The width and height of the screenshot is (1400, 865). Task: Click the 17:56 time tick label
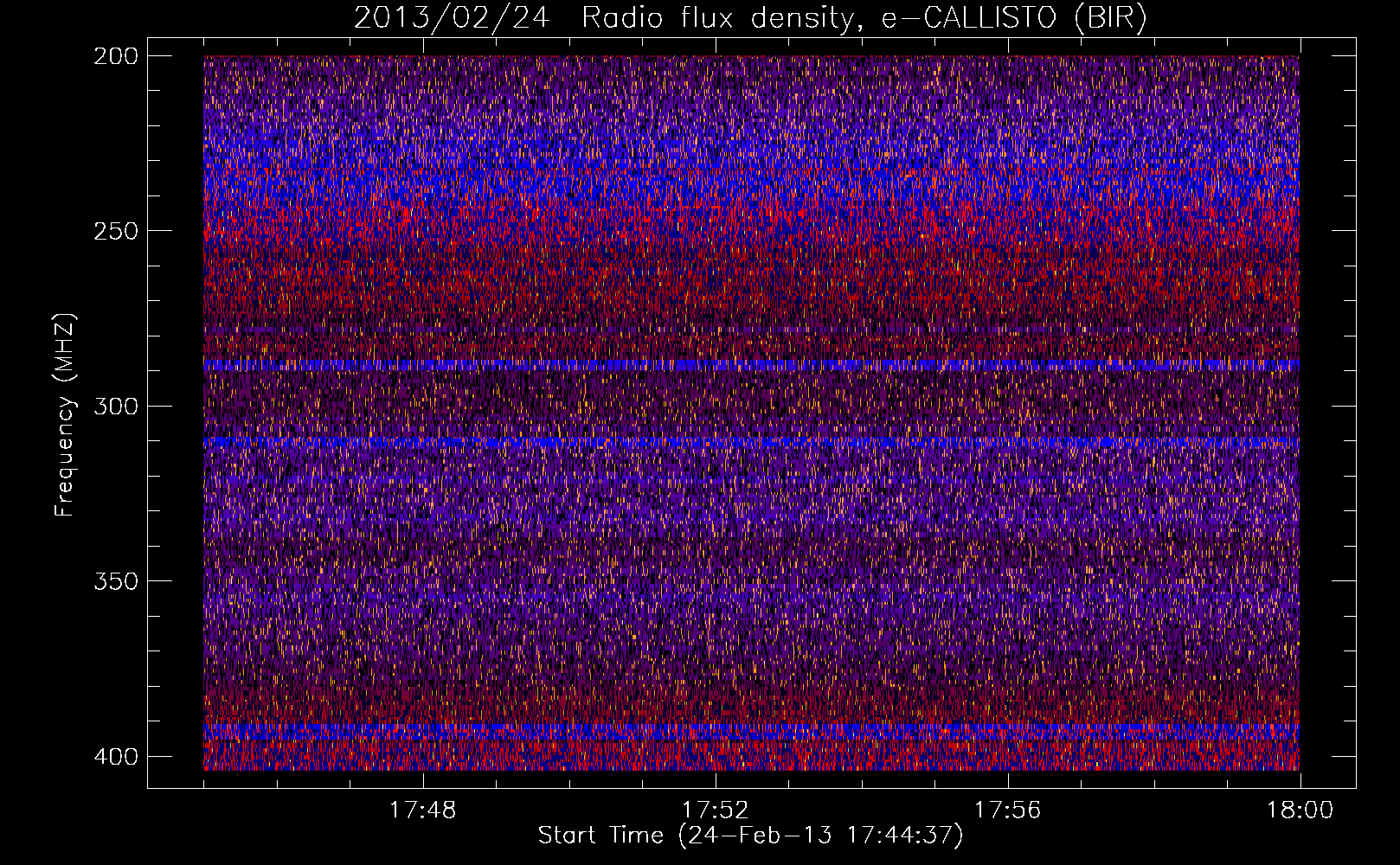click(1008, 811)
